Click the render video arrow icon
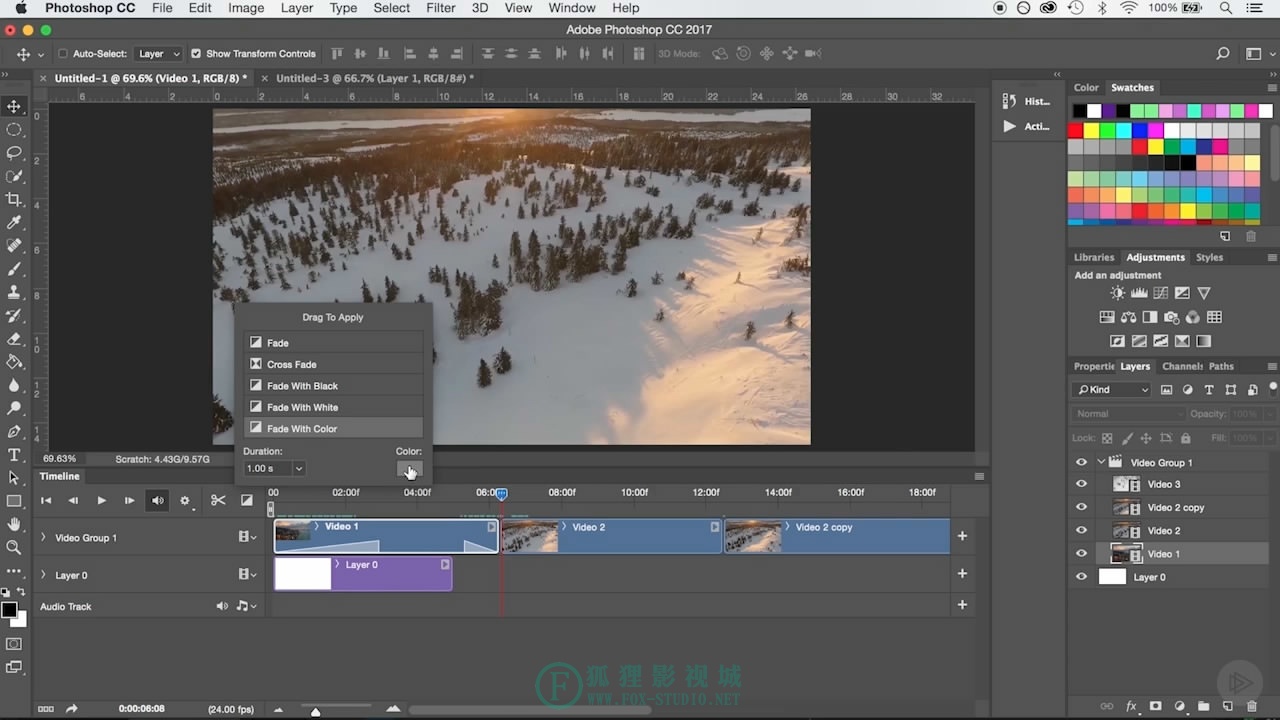 click(72, 709)
